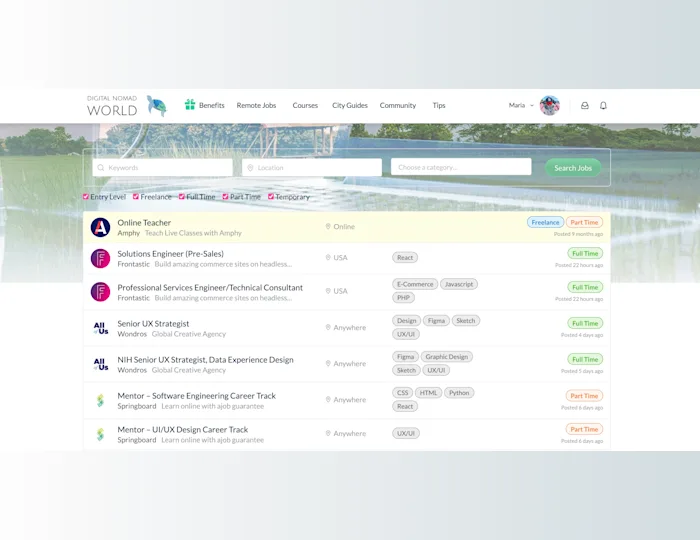Open Professional Services Engineer/Technical Consultant listing
The width and height of the screenshot is (700, 540).
[210, 287]
